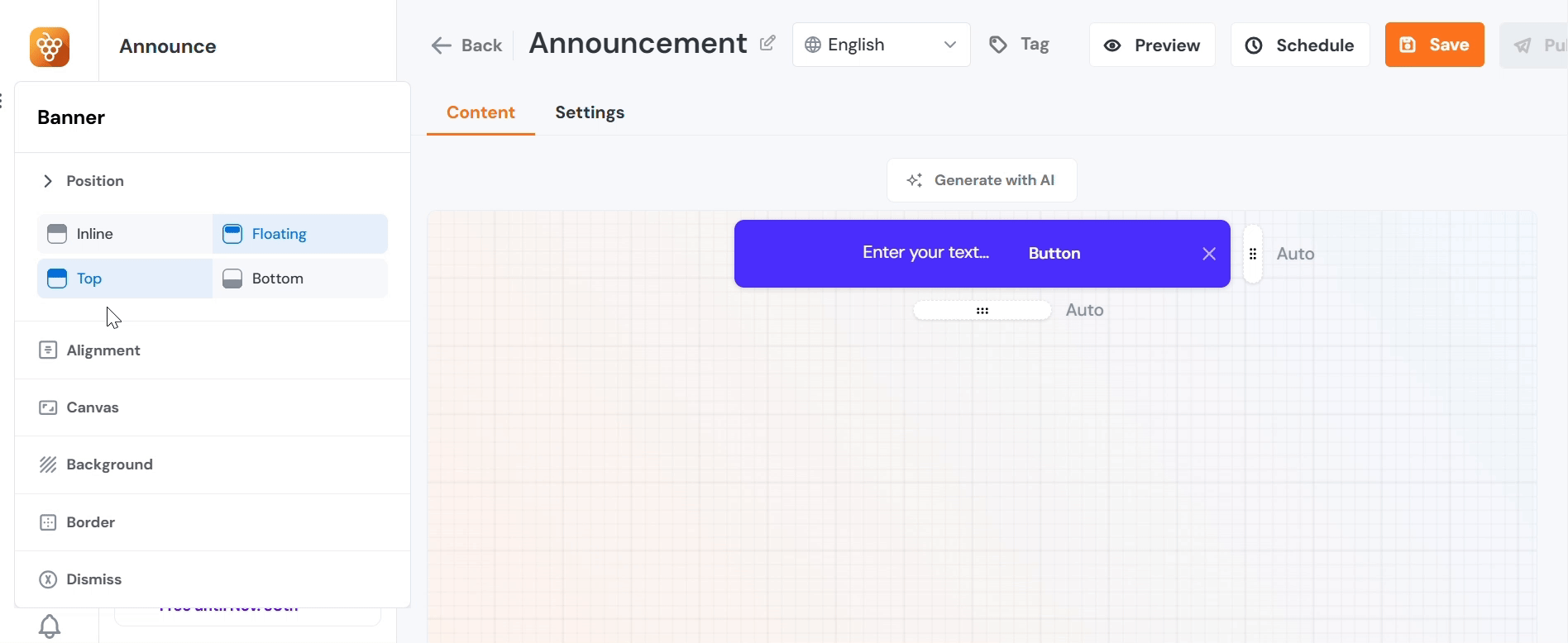The image size is (1568, 643).
Task: Click the horizontal drag handle below banner
Action: point(982,311)
